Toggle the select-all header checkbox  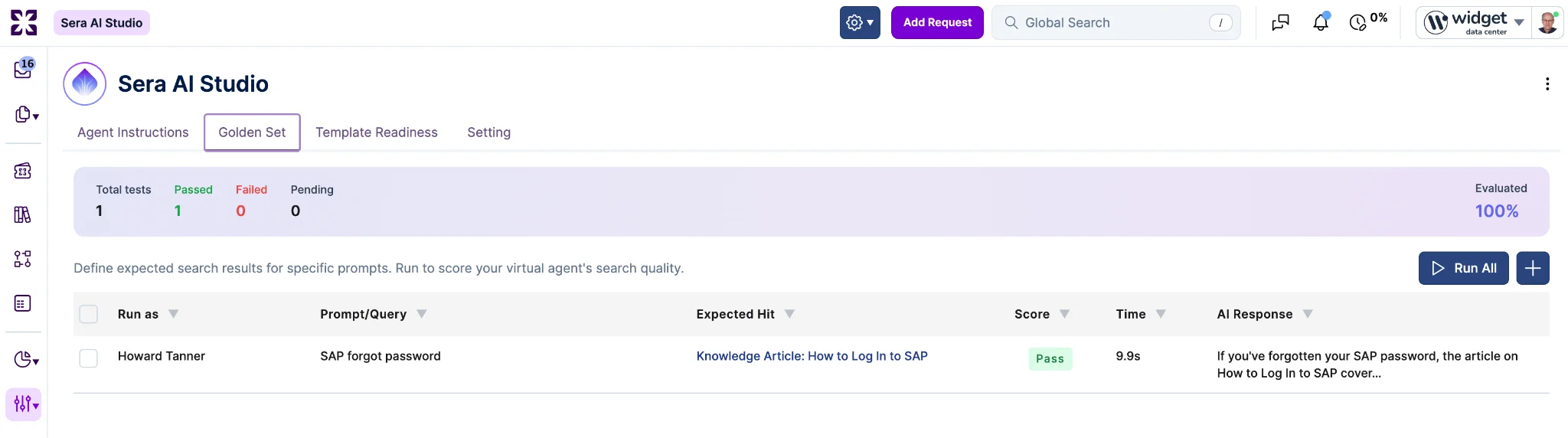coord(89,314)
